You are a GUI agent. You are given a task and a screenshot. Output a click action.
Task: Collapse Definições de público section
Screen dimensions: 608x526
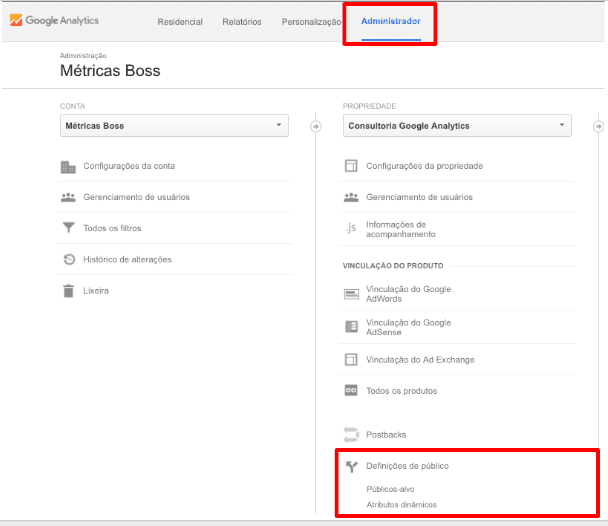point(407,466)
